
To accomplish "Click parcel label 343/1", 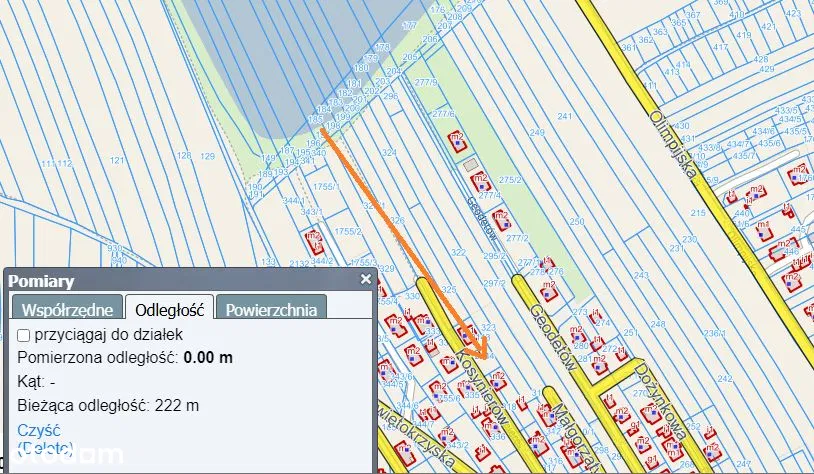I will coord(311,212).
